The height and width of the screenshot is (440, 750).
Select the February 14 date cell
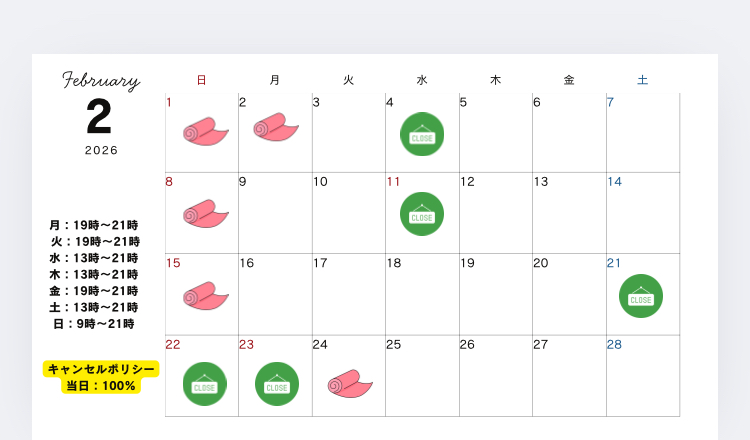pos(642,213)
